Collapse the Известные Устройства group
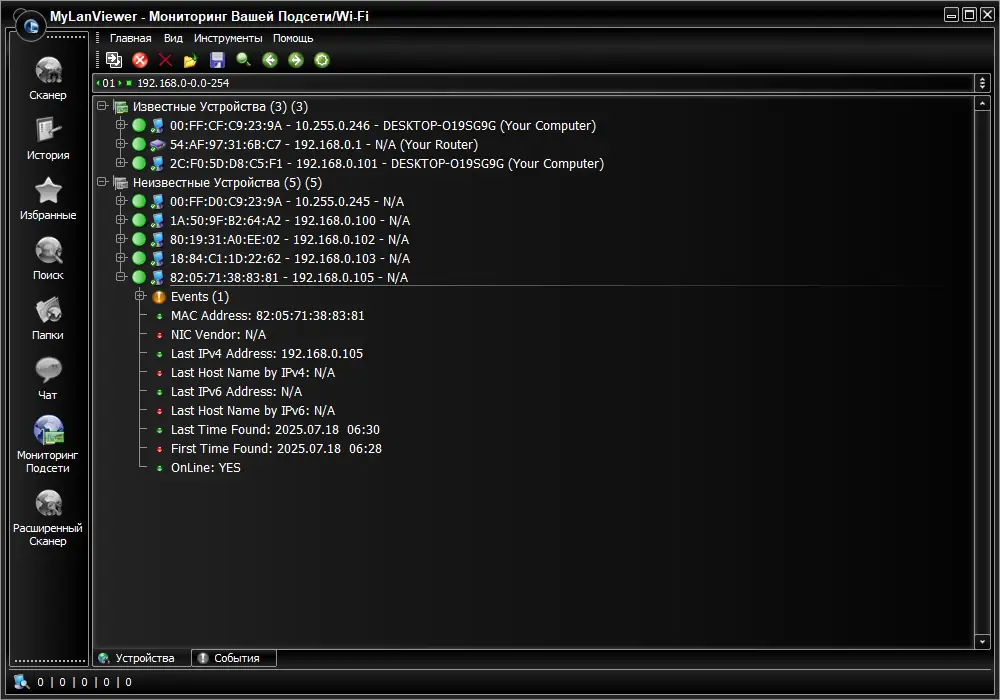 [102, 106]
